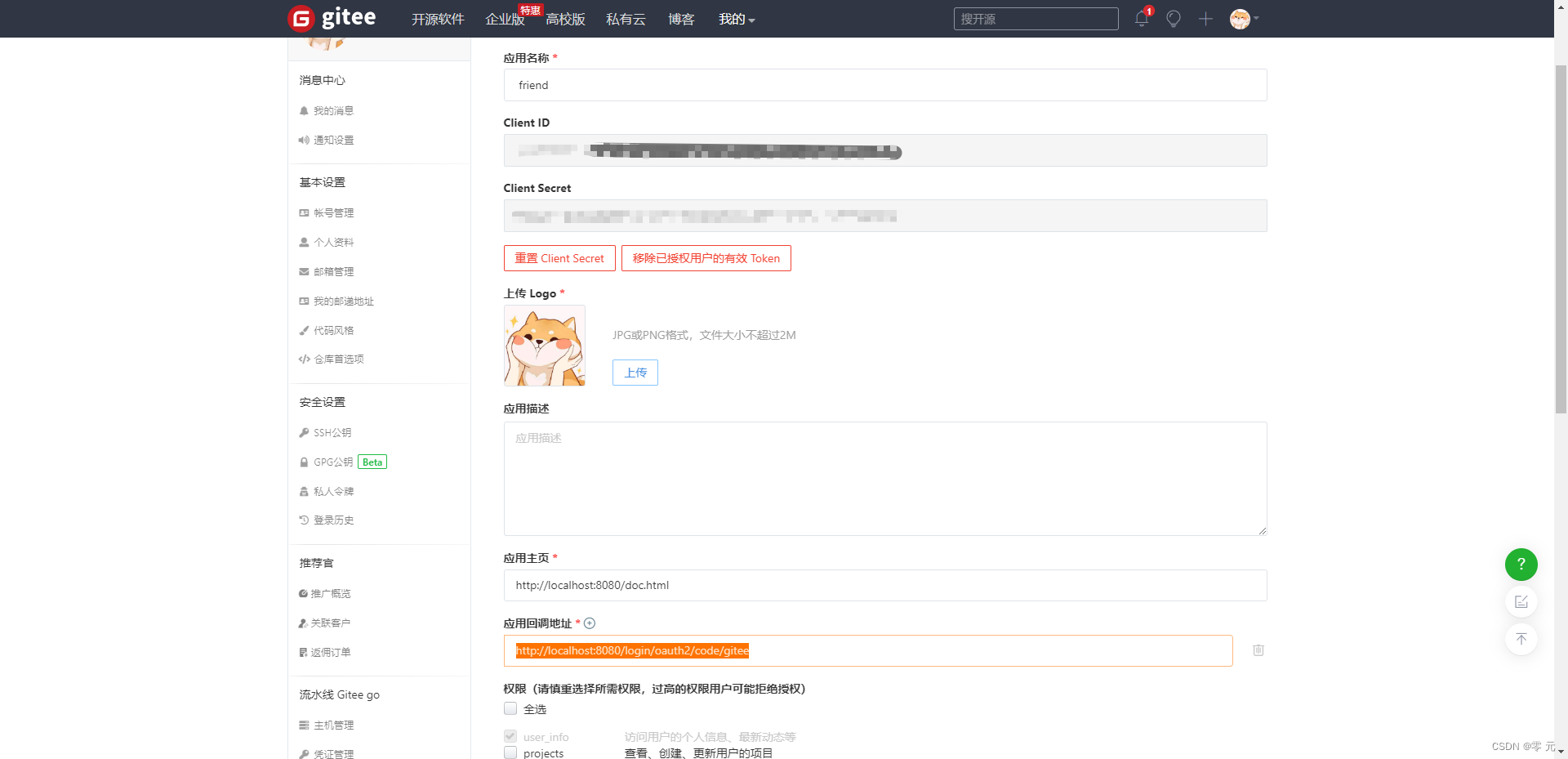Open 博客 in the top navigation
This screenshot has height=759, width=1568.
681,19
